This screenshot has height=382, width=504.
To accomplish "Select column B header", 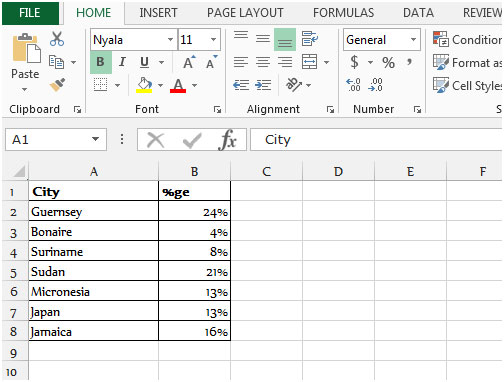I will [194, 171].
